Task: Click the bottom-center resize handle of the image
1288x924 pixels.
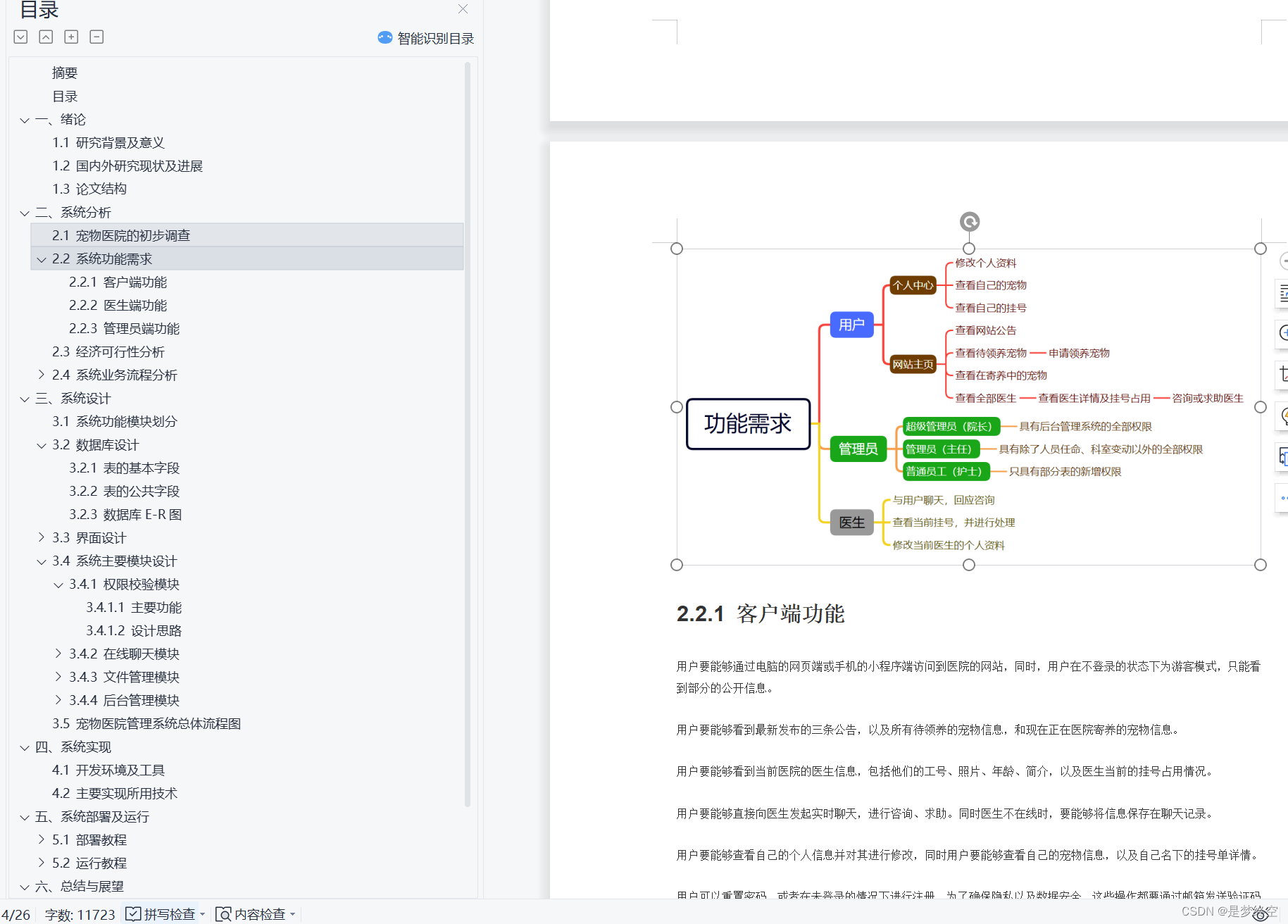Action: (969, 565)
